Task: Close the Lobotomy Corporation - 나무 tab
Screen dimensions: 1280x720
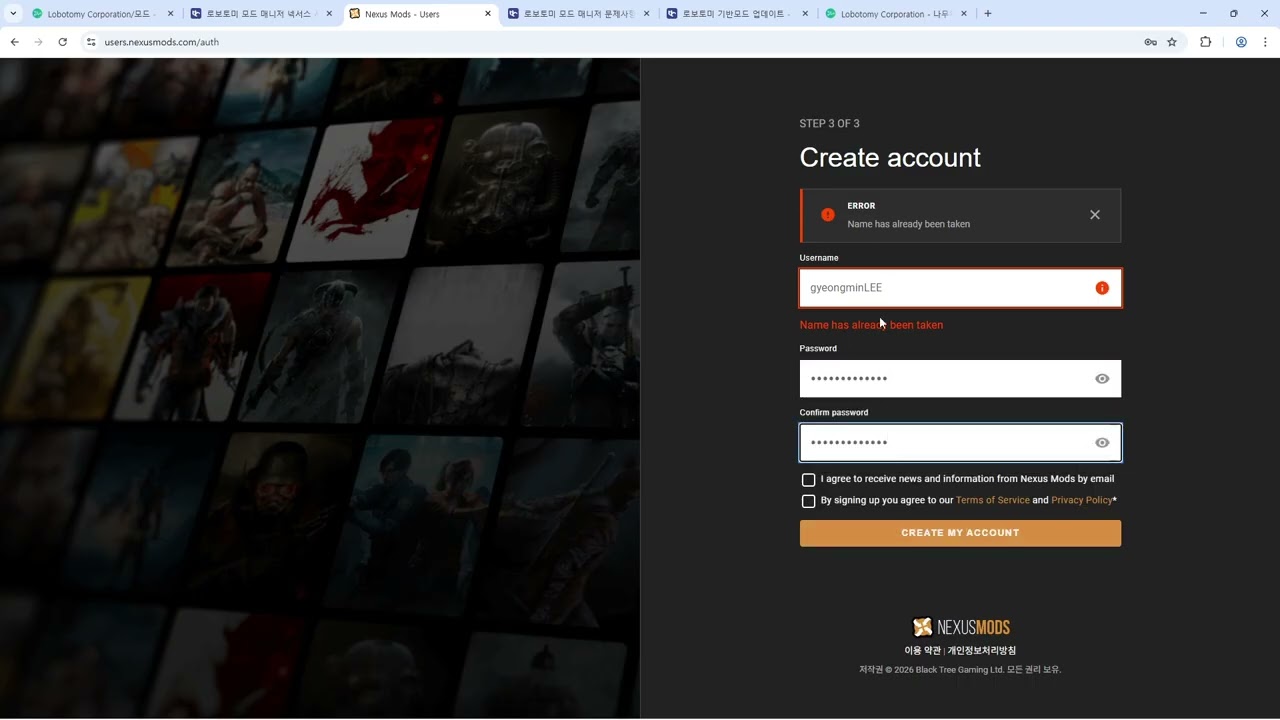Action: pos(964,14)
